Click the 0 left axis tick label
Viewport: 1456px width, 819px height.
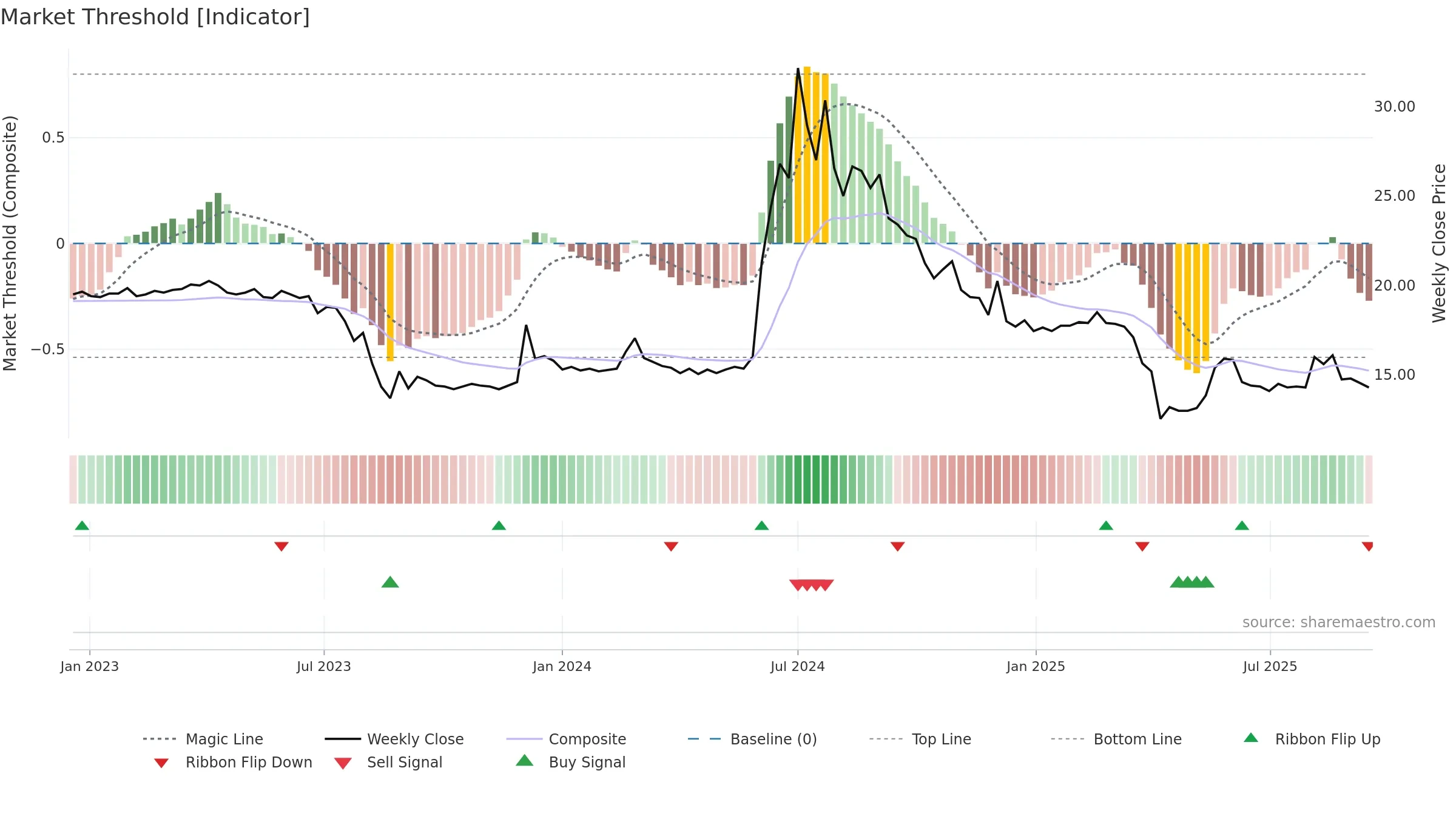[60, 243]
